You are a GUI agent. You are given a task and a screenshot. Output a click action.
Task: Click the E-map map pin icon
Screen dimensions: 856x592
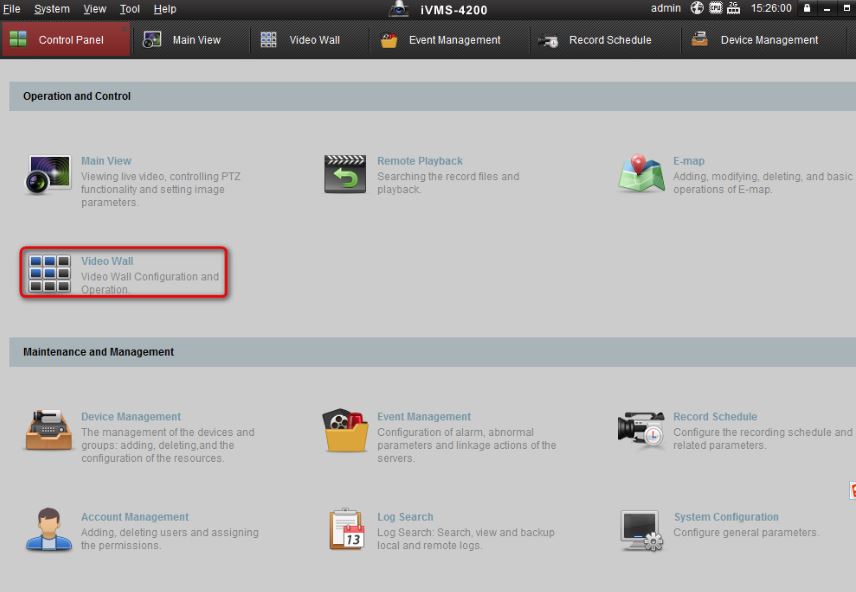(x=641, y=174)
